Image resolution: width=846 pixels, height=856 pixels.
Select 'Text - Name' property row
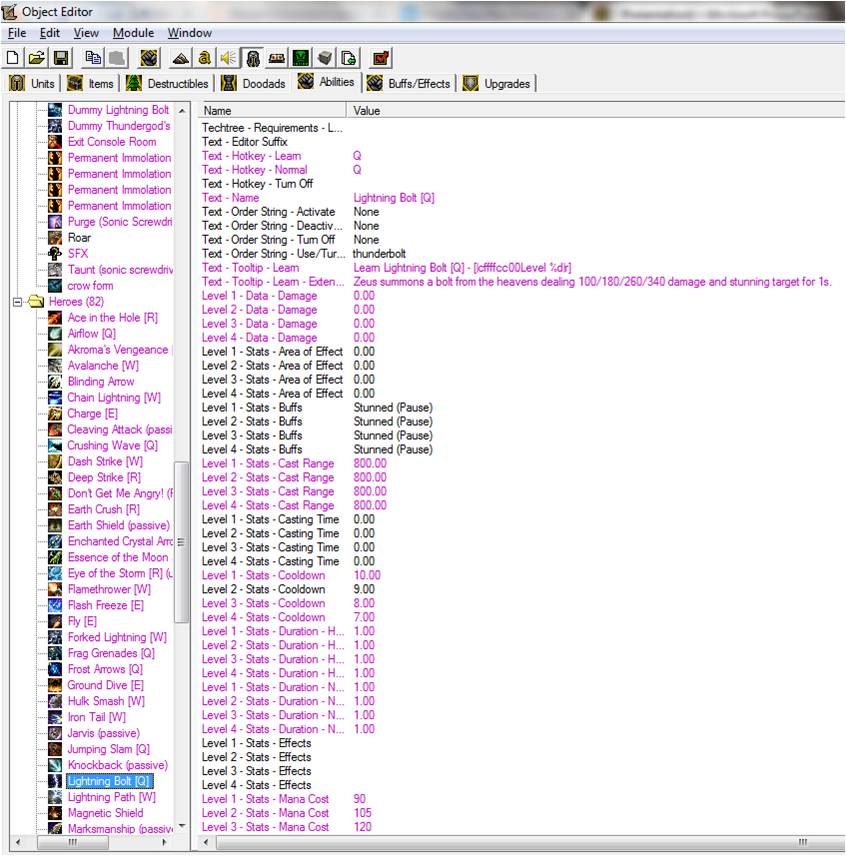521,198
